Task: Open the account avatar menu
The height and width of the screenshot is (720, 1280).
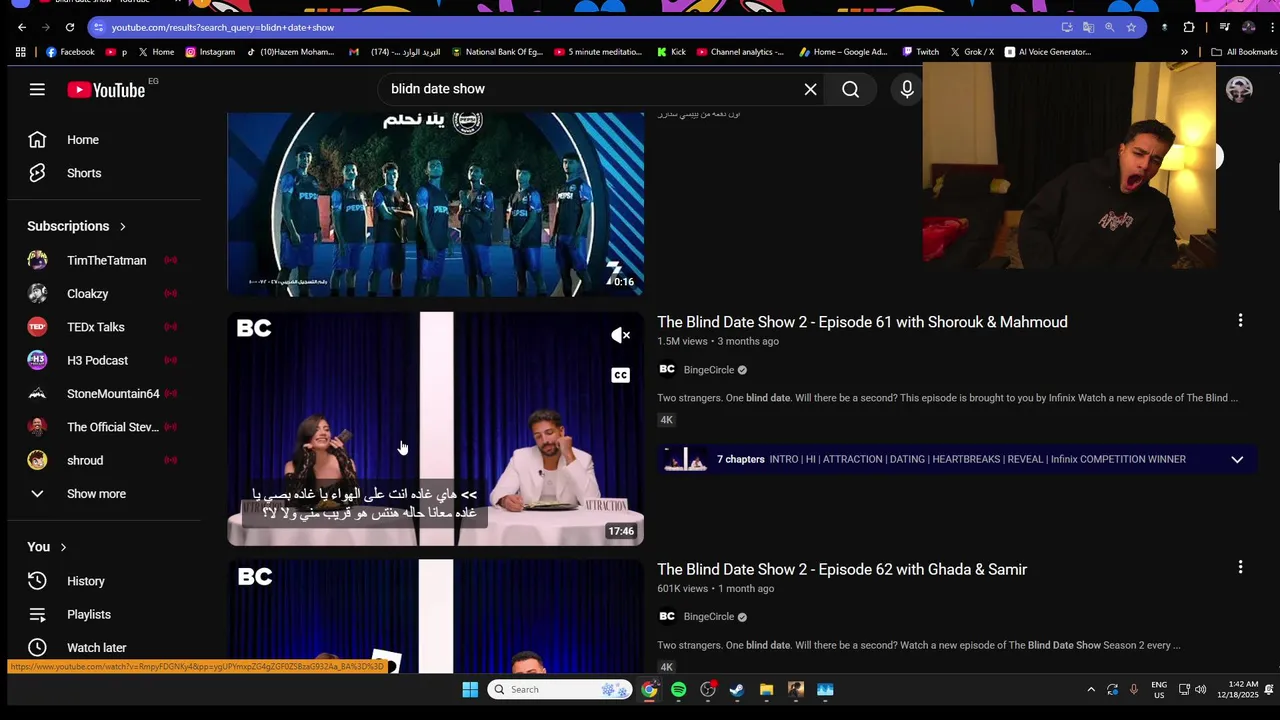Action: pos(1239,89)
